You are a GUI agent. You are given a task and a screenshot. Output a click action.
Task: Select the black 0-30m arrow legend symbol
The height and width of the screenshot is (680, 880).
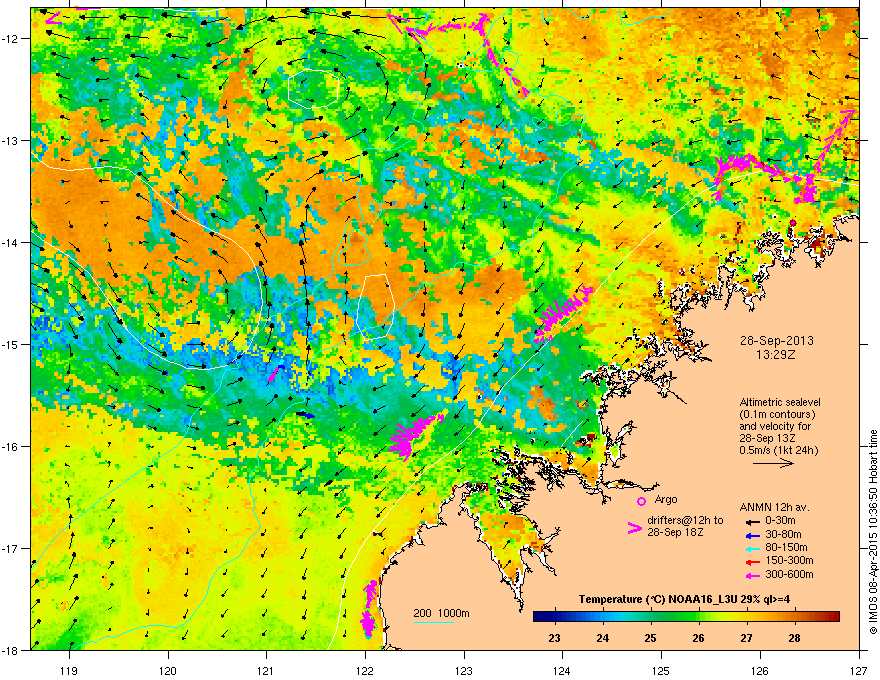click(753, 521)
